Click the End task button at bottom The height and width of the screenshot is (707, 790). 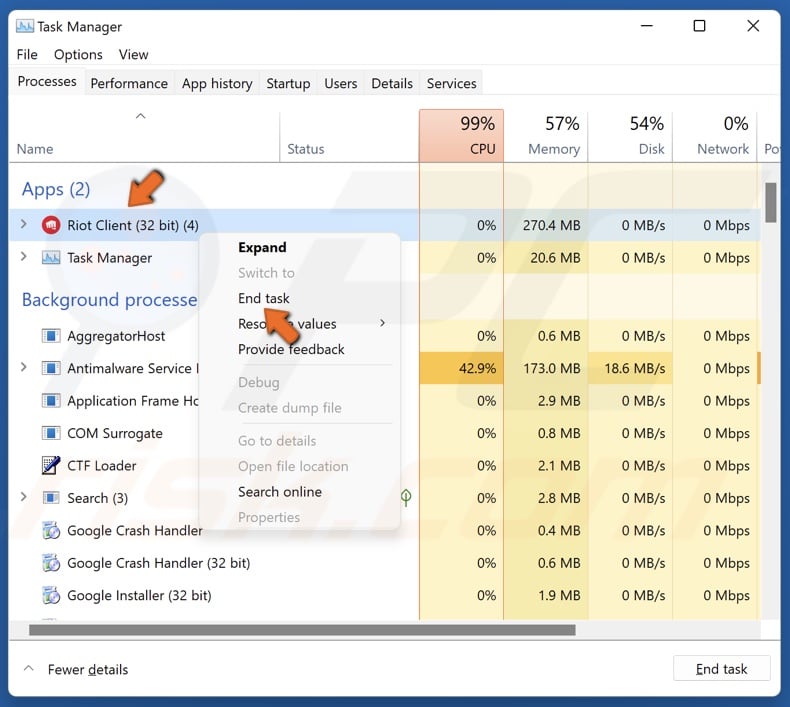click(721, 669)
